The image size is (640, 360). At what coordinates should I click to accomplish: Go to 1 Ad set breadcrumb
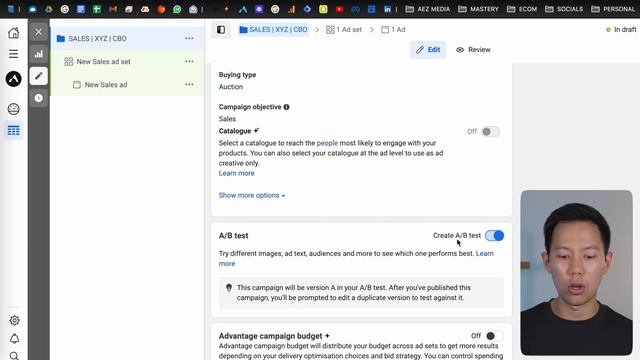click(x=344, y=29)
